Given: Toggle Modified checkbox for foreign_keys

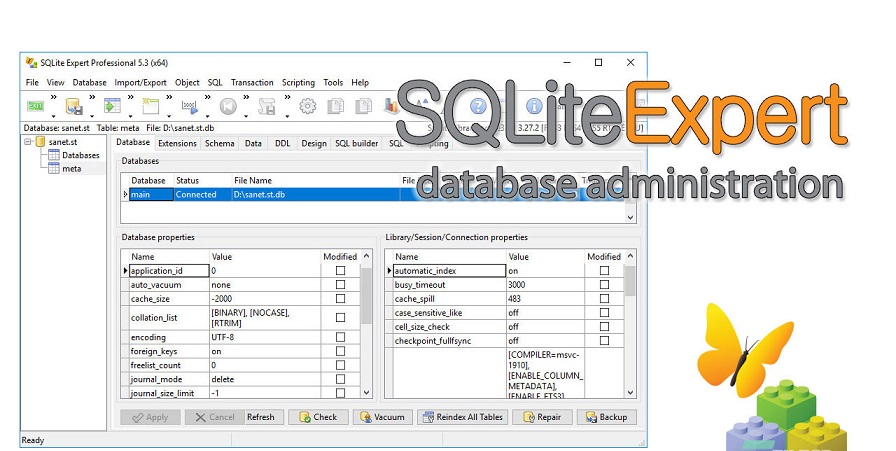Looking at the screenshot, I should pyautogui.click(x=341, y=351).
